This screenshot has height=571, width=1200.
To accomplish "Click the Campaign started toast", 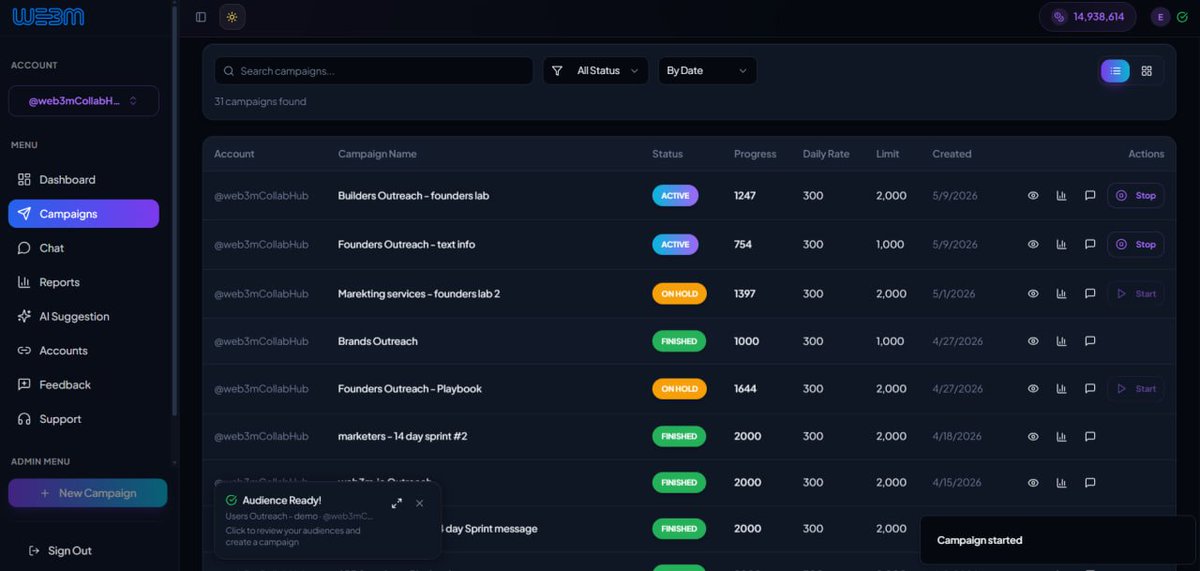I will coord(1057,541).
